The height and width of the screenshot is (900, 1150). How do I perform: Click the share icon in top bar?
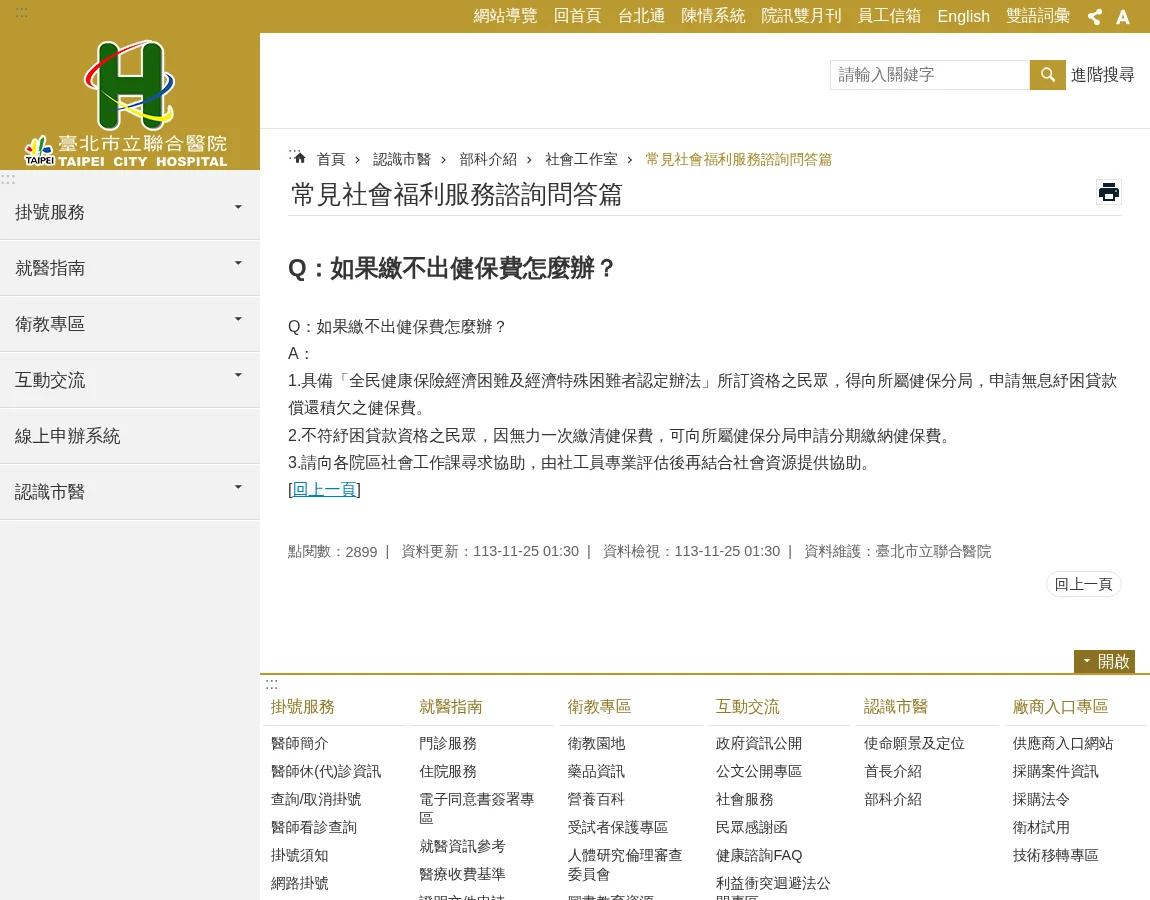point(1094,16)
